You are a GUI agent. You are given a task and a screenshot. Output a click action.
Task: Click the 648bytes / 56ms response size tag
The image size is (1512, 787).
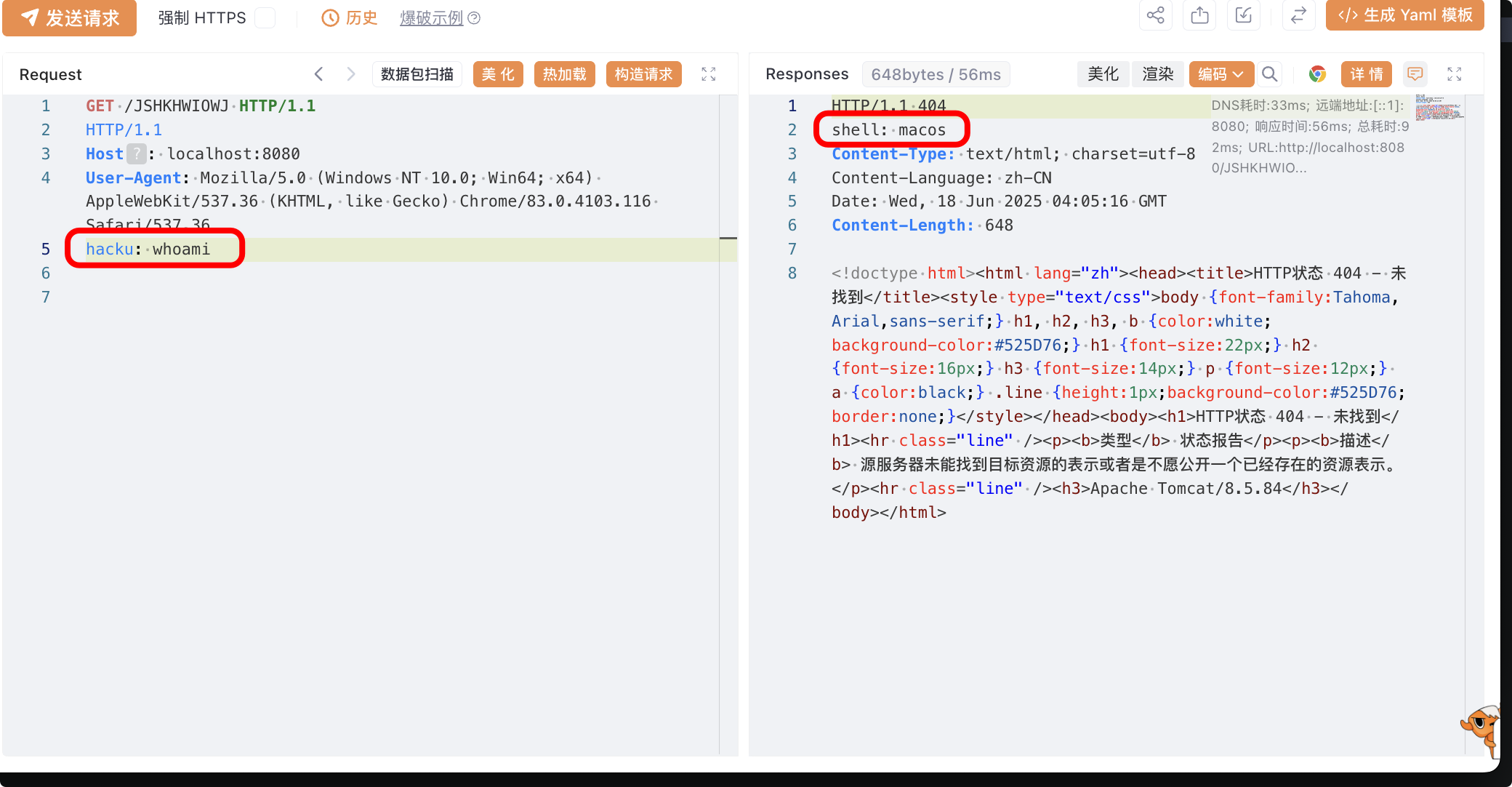(x=936, y=74)
